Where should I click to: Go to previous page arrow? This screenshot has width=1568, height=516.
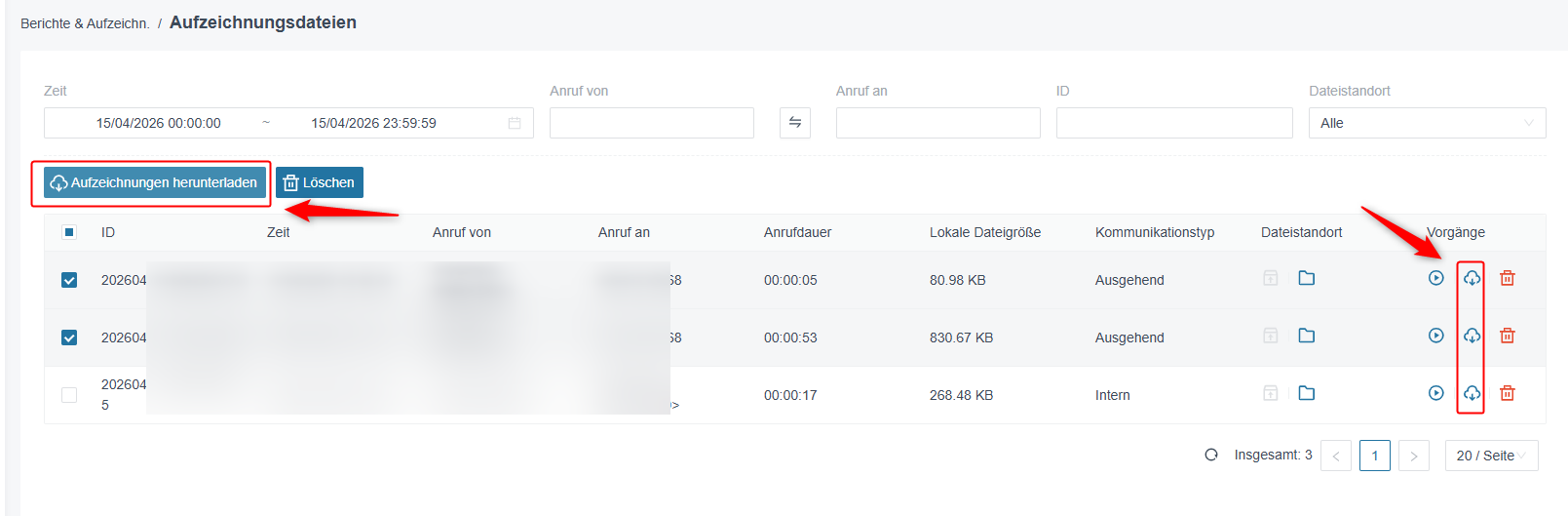tap(1336, 456)
